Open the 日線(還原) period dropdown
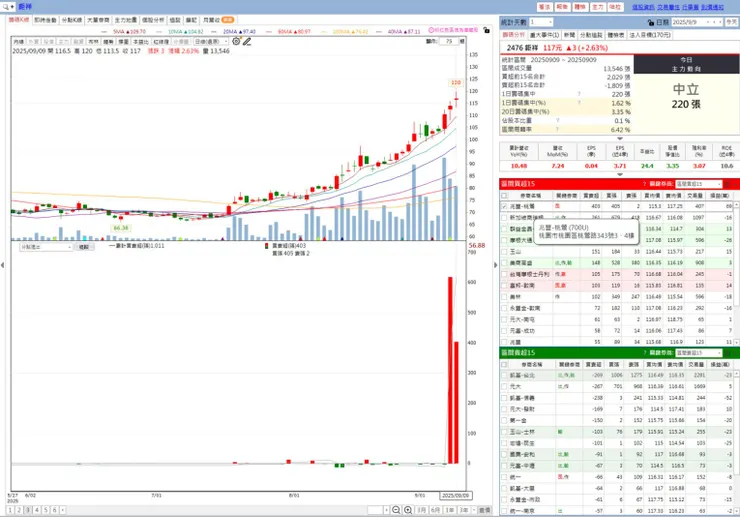 point(211,42)
